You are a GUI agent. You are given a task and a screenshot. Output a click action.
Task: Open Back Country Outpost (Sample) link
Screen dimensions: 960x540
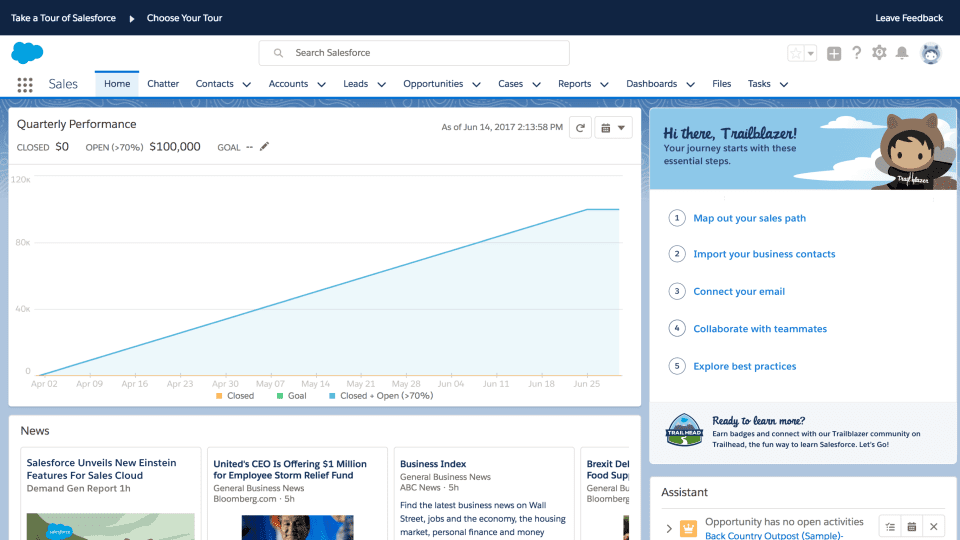click(774, 535)
